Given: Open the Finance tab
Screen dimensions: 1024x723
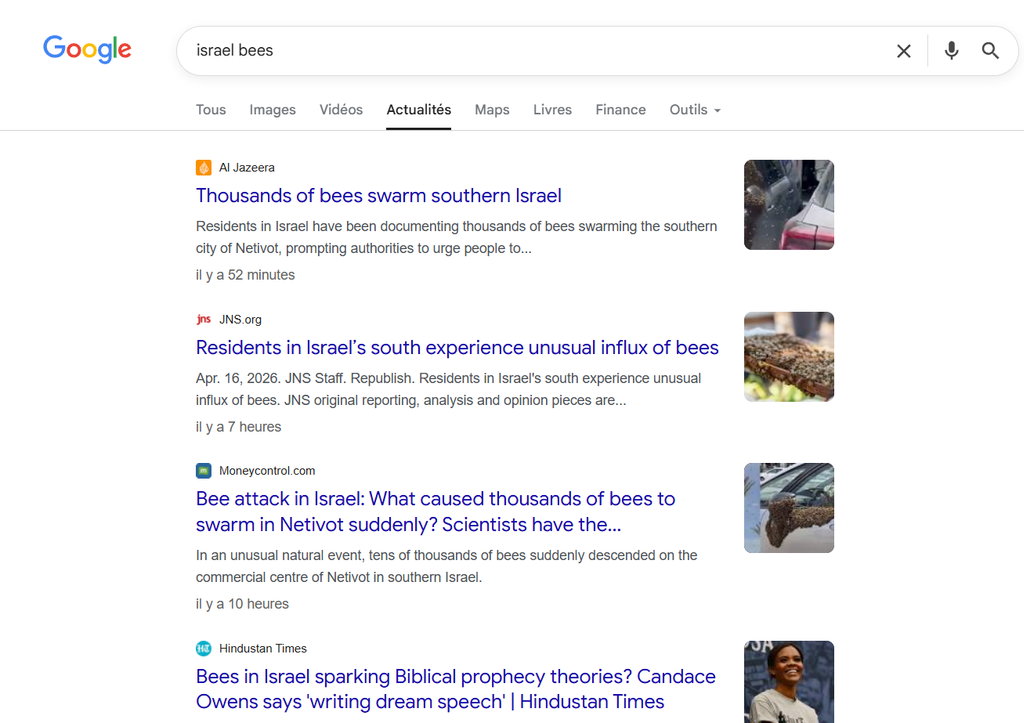Looking at the screenshot, I should pyautogui.click(x=620, y=110).
